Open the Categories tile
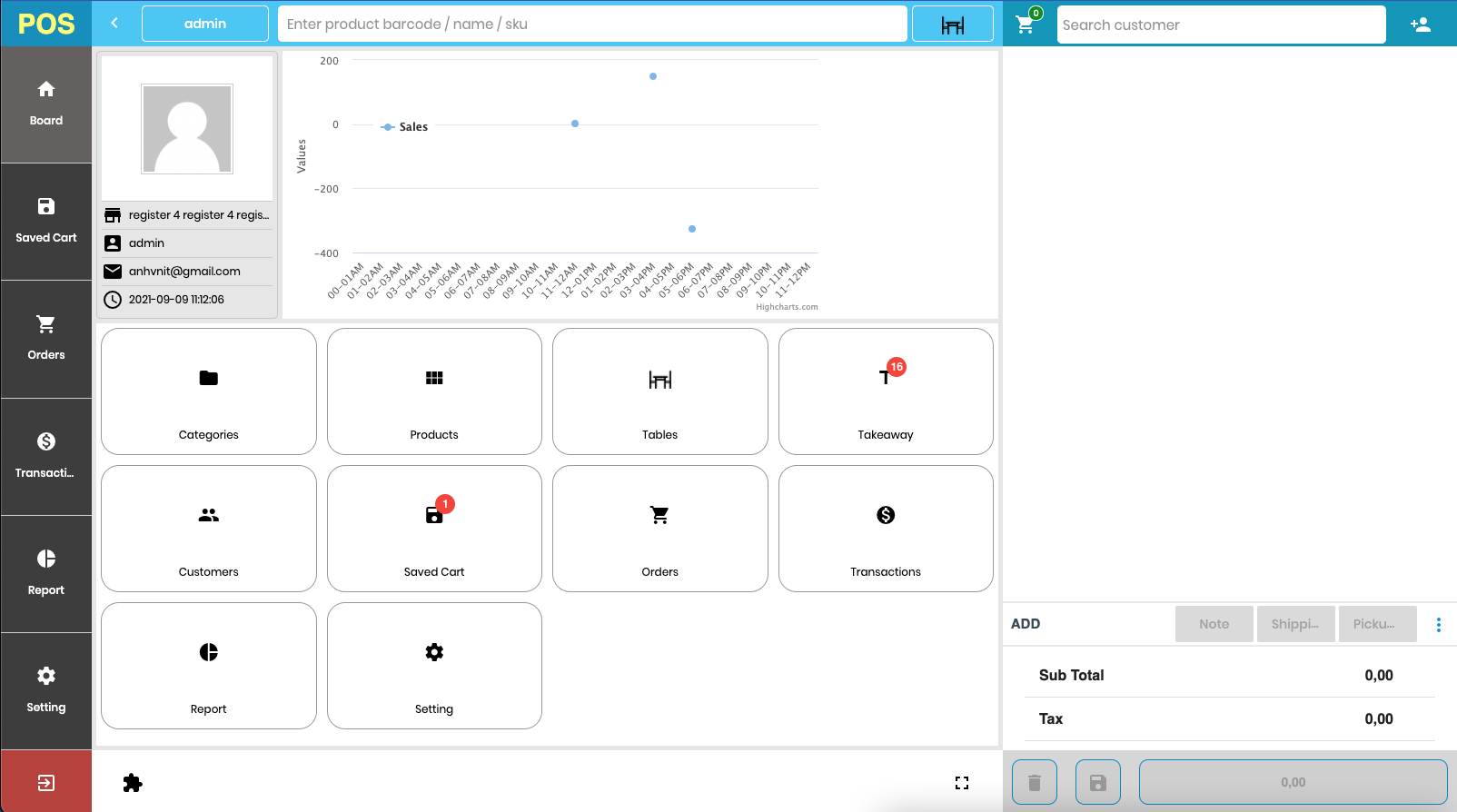Viewport: 1457px width, 812px height. click(209, 391)
